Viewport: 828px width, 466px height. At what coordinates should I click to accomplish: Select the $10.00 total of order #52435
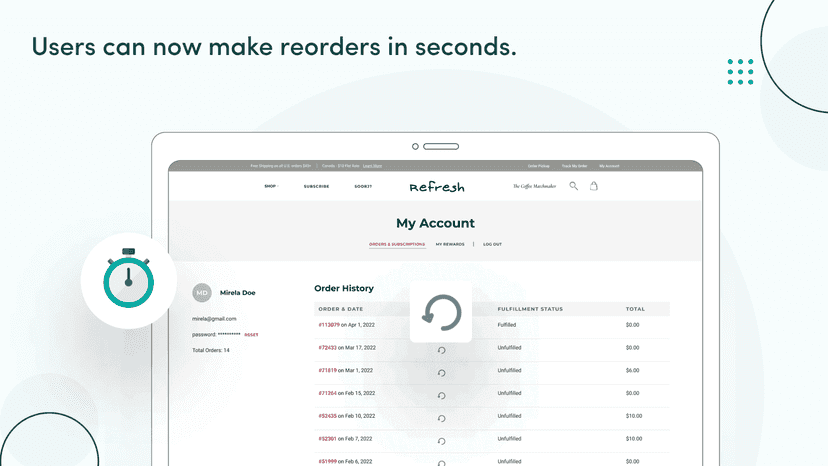(x=634, y=416)
